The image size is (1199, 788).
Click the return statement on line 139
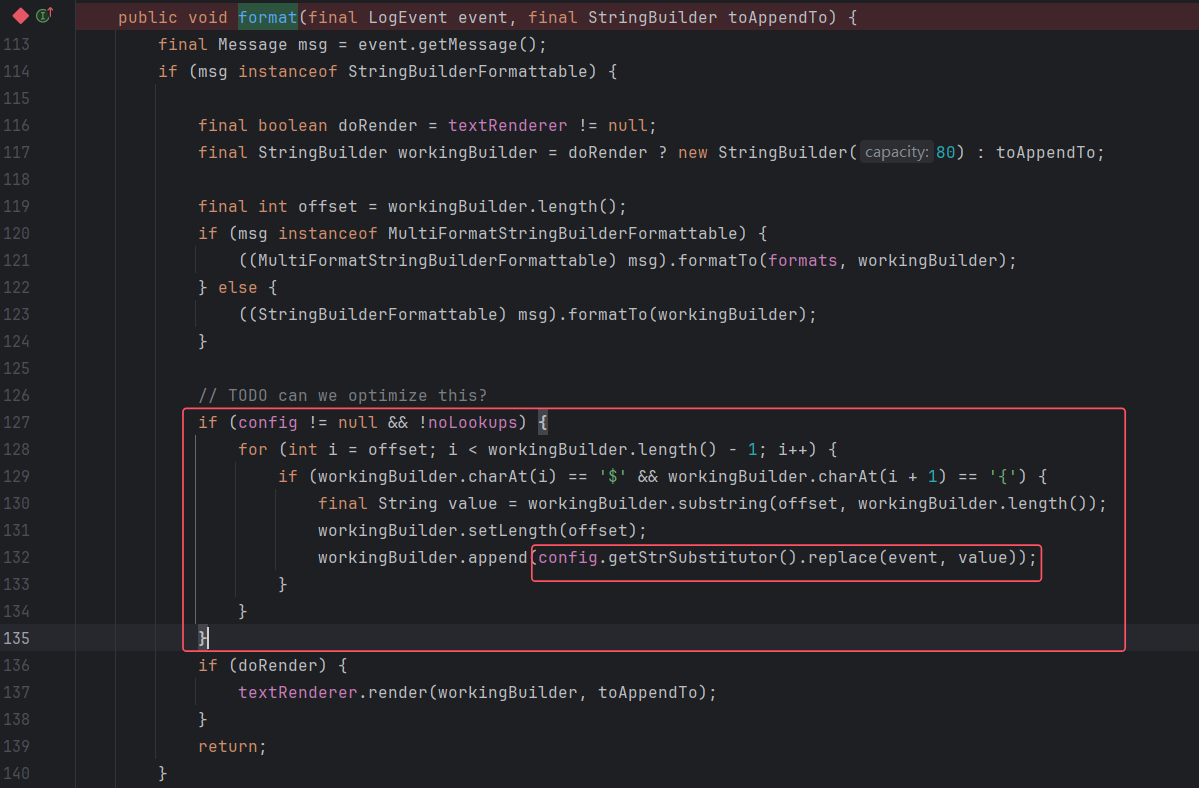pos(229,746)
